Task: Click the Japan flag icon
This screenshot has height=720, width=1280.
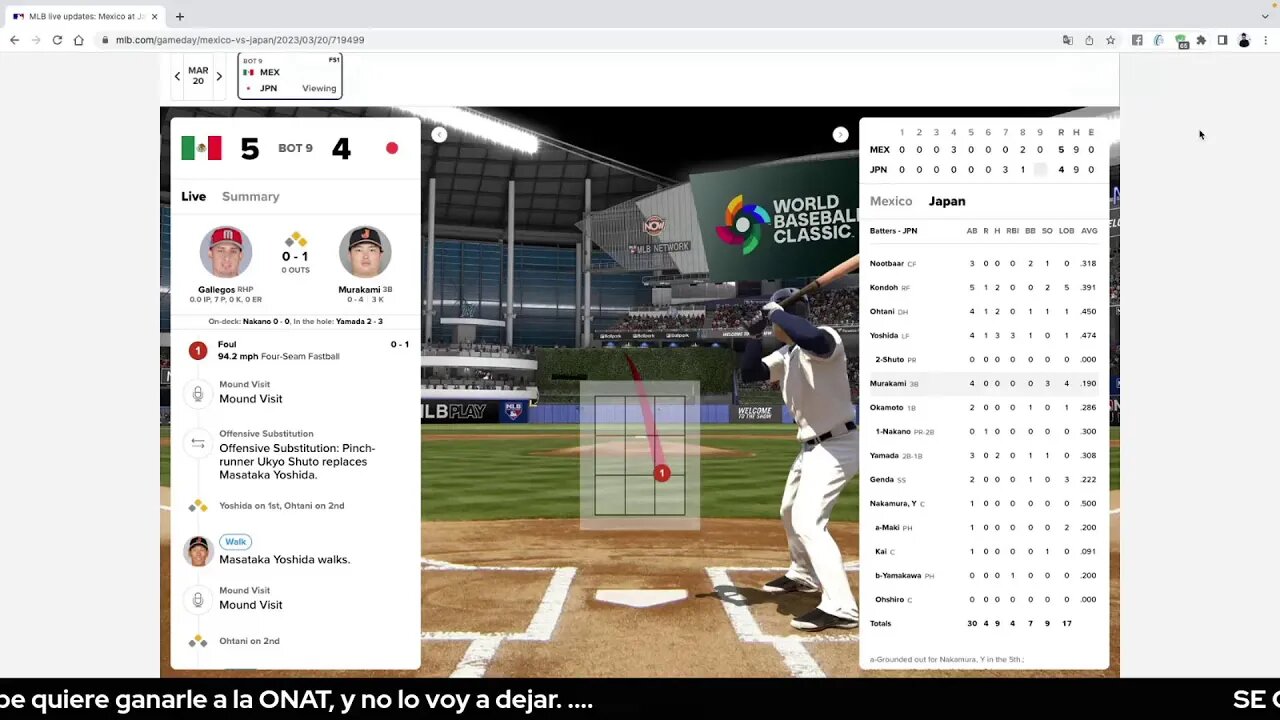Action: point(392,148)
